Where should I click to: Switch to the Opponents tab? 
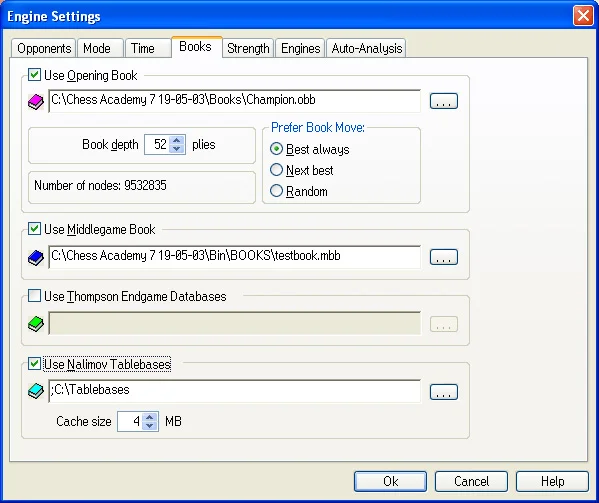(44, 49)
